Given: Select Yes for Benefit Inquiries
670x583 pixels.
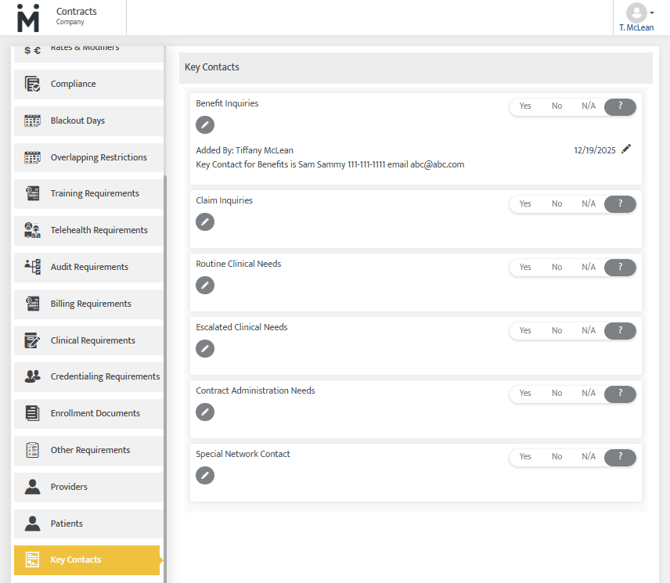Looking at the screenshot, I should point(525,107).
